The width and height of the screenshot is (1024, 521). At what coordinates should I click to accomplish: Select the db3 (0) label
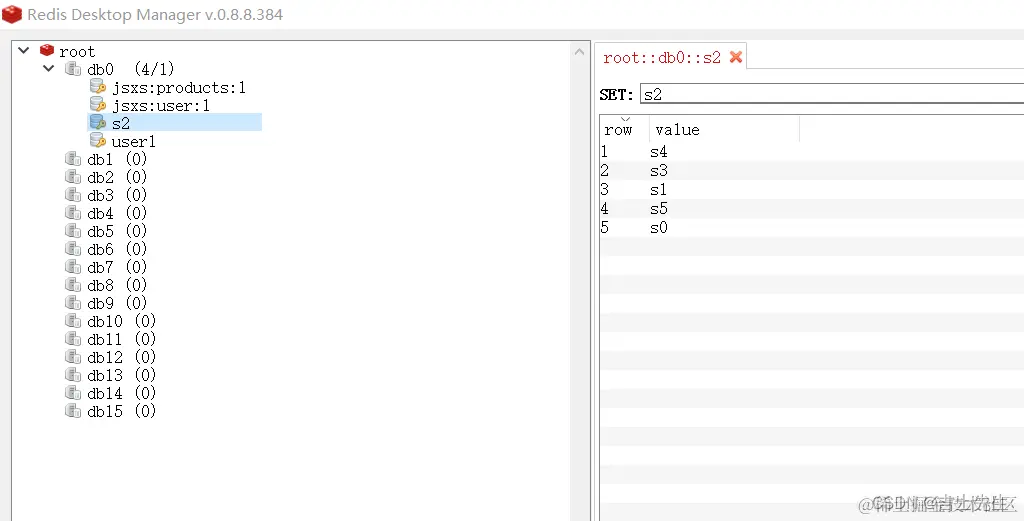(117, 195)
